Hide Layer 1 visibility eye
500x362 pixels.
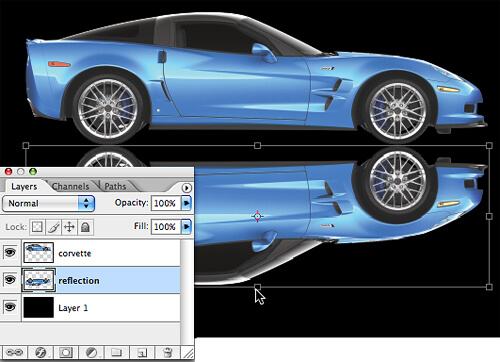10,307
